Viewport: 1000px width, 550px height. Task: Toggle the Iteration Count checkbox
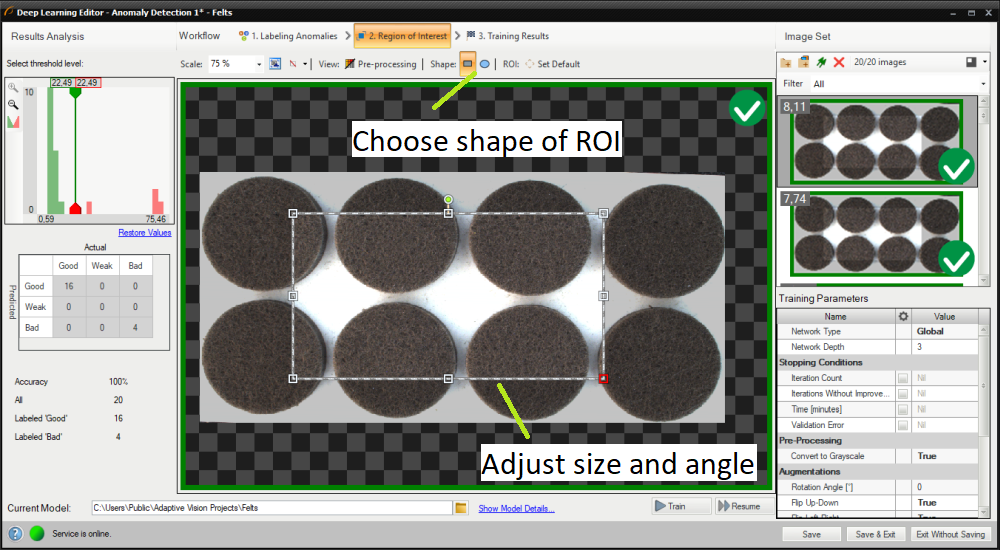tap(903, 378)
